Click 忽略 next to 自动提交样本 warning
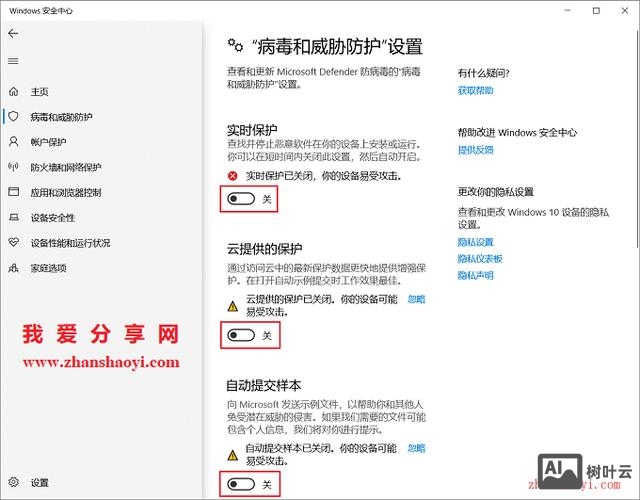This screenshot has height=500, width=640. pyautogui.click(x=416, y=448)
